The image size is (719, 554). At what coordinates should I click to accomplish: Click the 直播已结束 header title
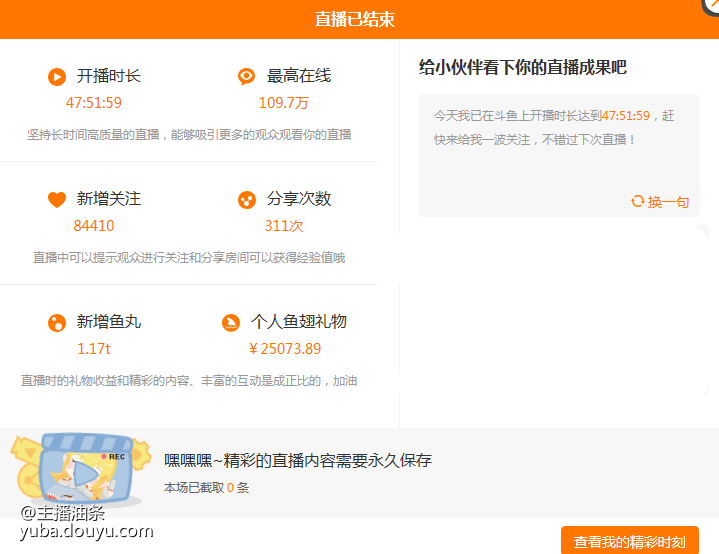point(354,19)
